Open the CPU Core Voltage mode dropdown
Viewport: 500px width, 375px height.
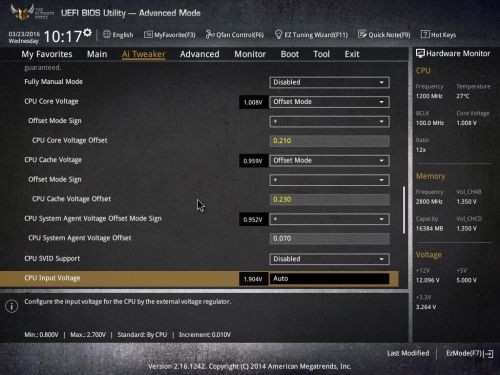coord(329,102)
